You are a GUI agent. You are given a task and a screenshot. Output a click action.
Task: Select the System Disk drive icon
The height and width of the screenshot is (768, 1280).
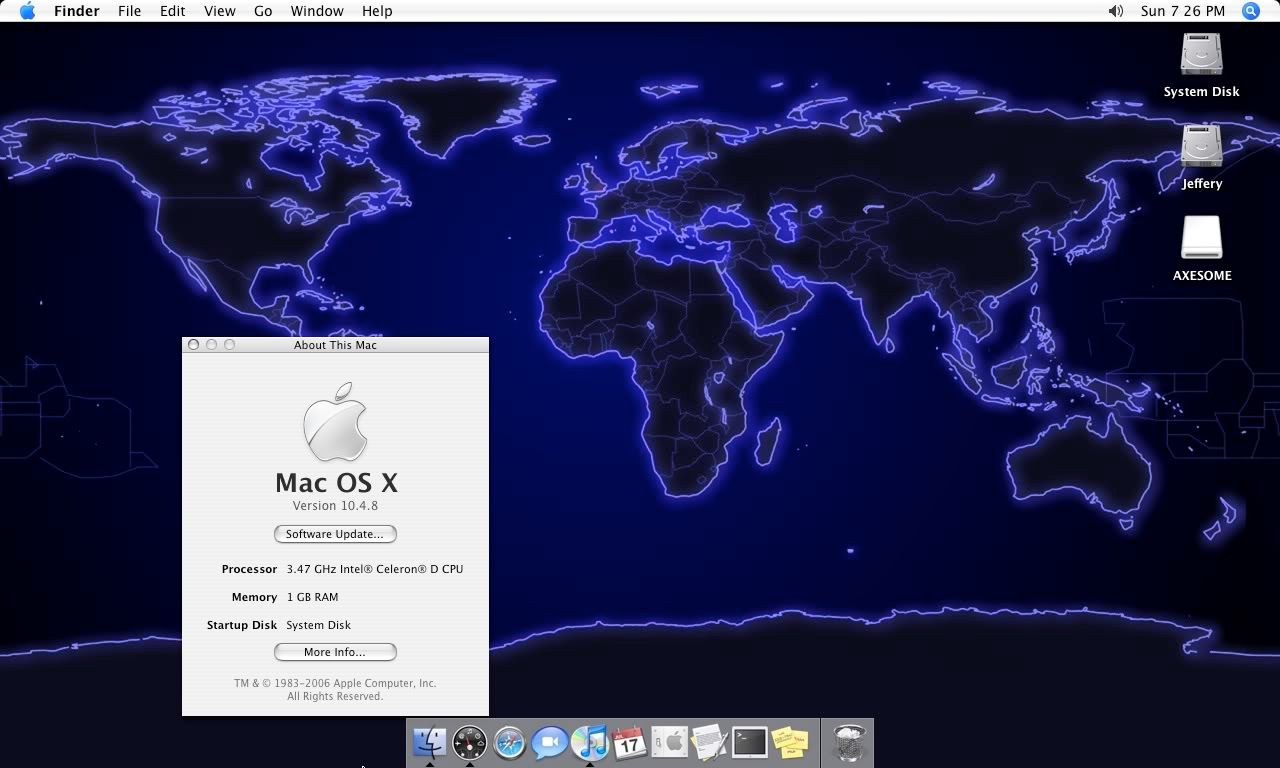(1201, 55)
